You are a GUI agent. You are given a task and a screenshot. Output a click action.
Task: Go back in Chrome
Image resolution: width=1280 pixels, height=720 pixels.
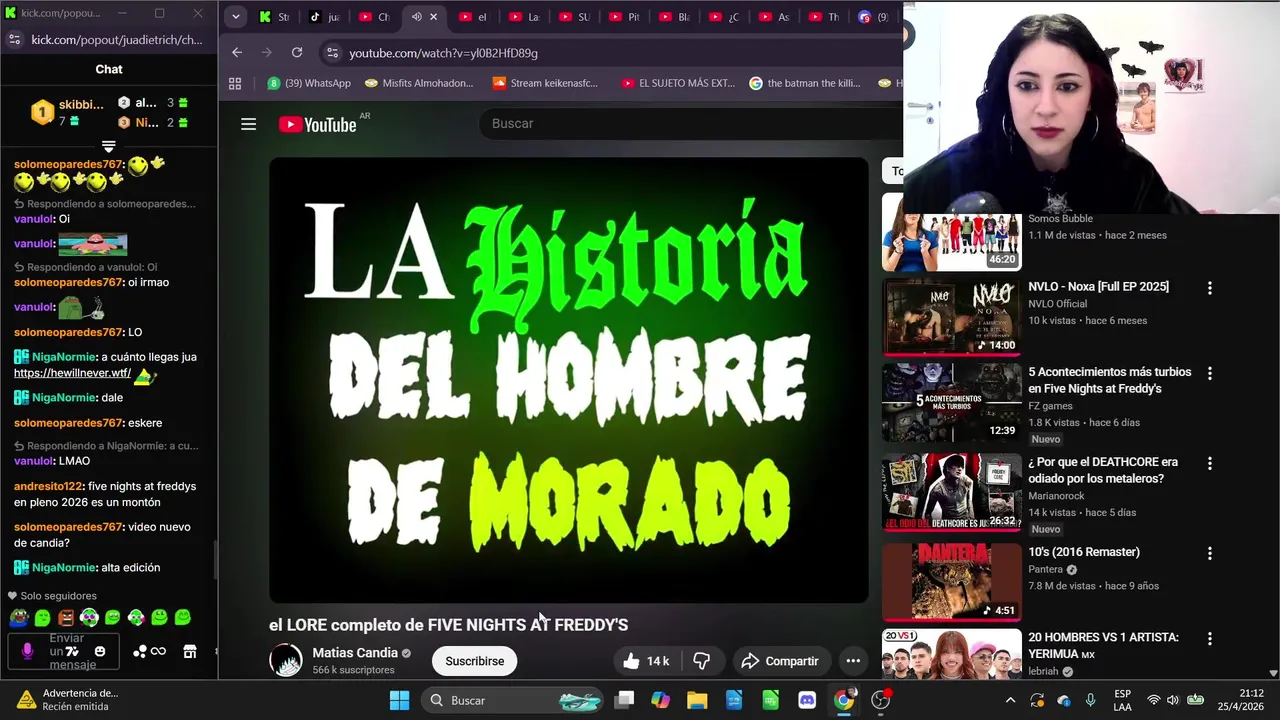(237, 52)
